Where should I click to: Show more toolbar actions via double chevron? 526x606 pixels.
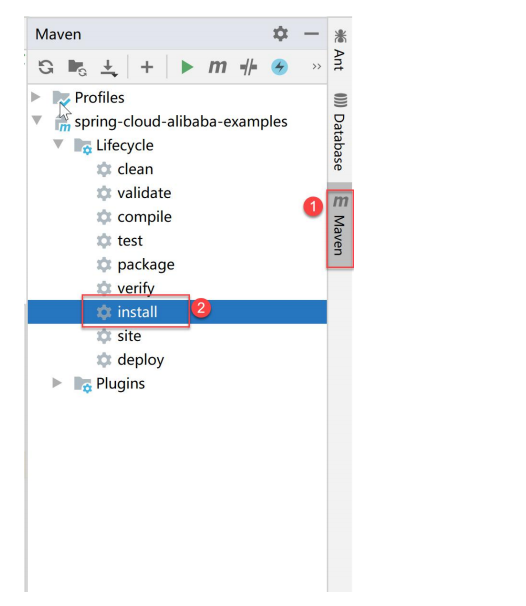click(x=317, y=66)
